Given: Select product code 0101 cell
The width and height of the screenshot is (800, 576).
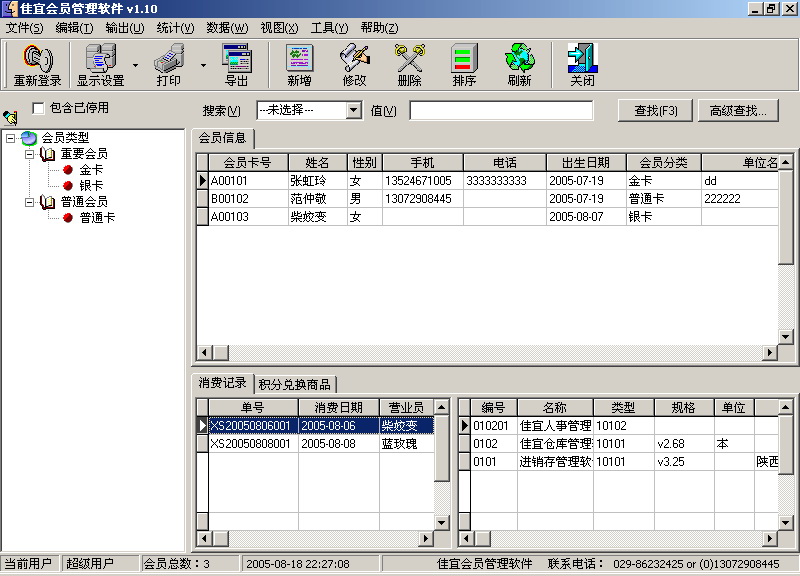Looking at the screenshot, I should [494, 462].
